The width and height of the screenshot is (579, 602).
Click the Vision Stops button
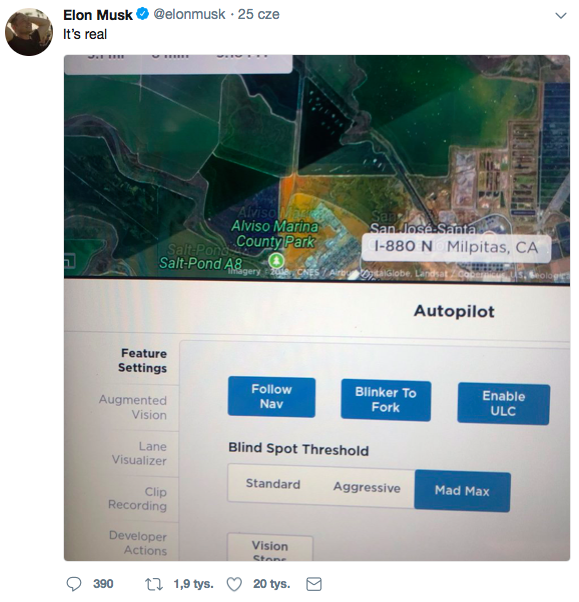click(270, 548)
